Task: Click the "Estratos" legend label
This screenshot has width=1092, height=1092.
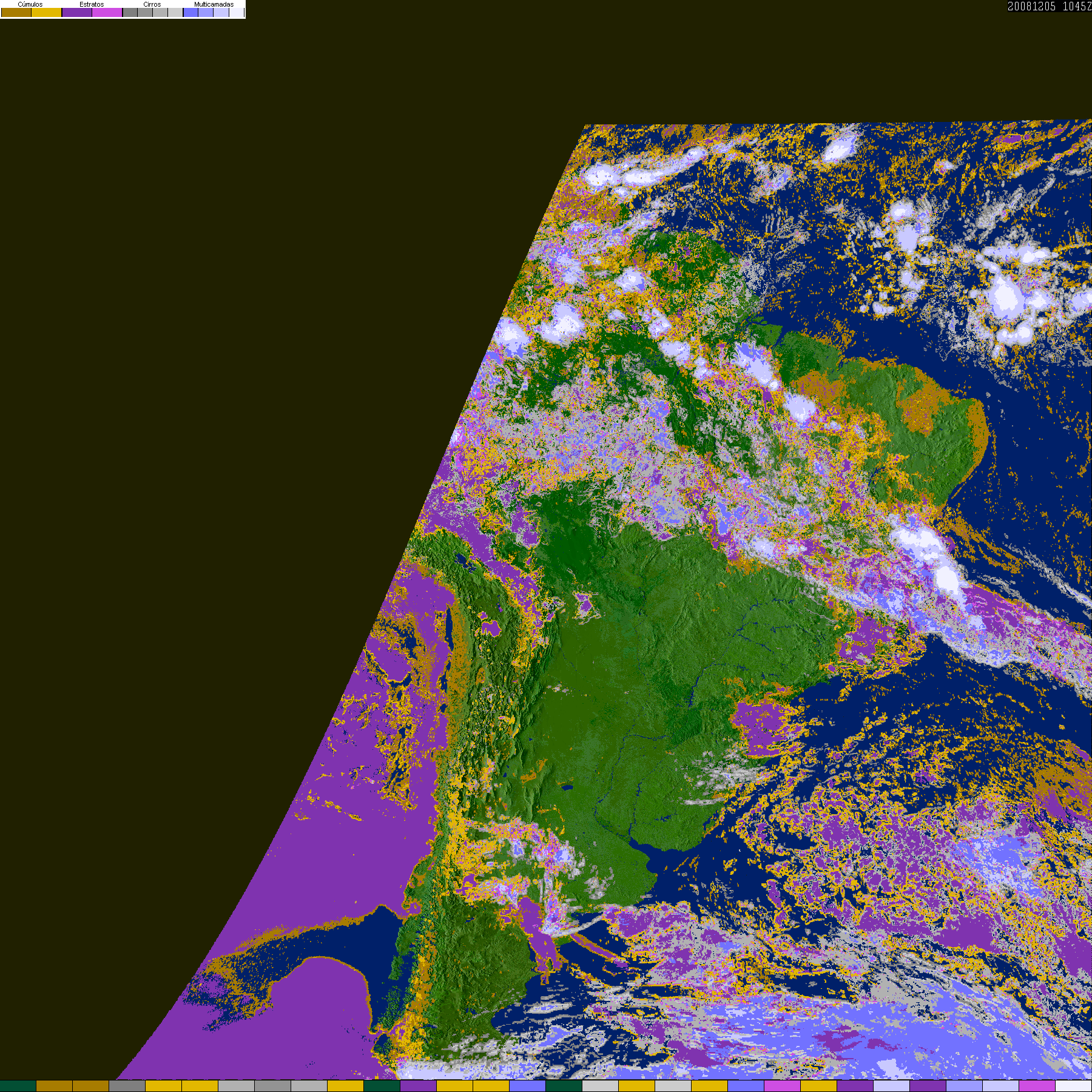Action: 92,4
